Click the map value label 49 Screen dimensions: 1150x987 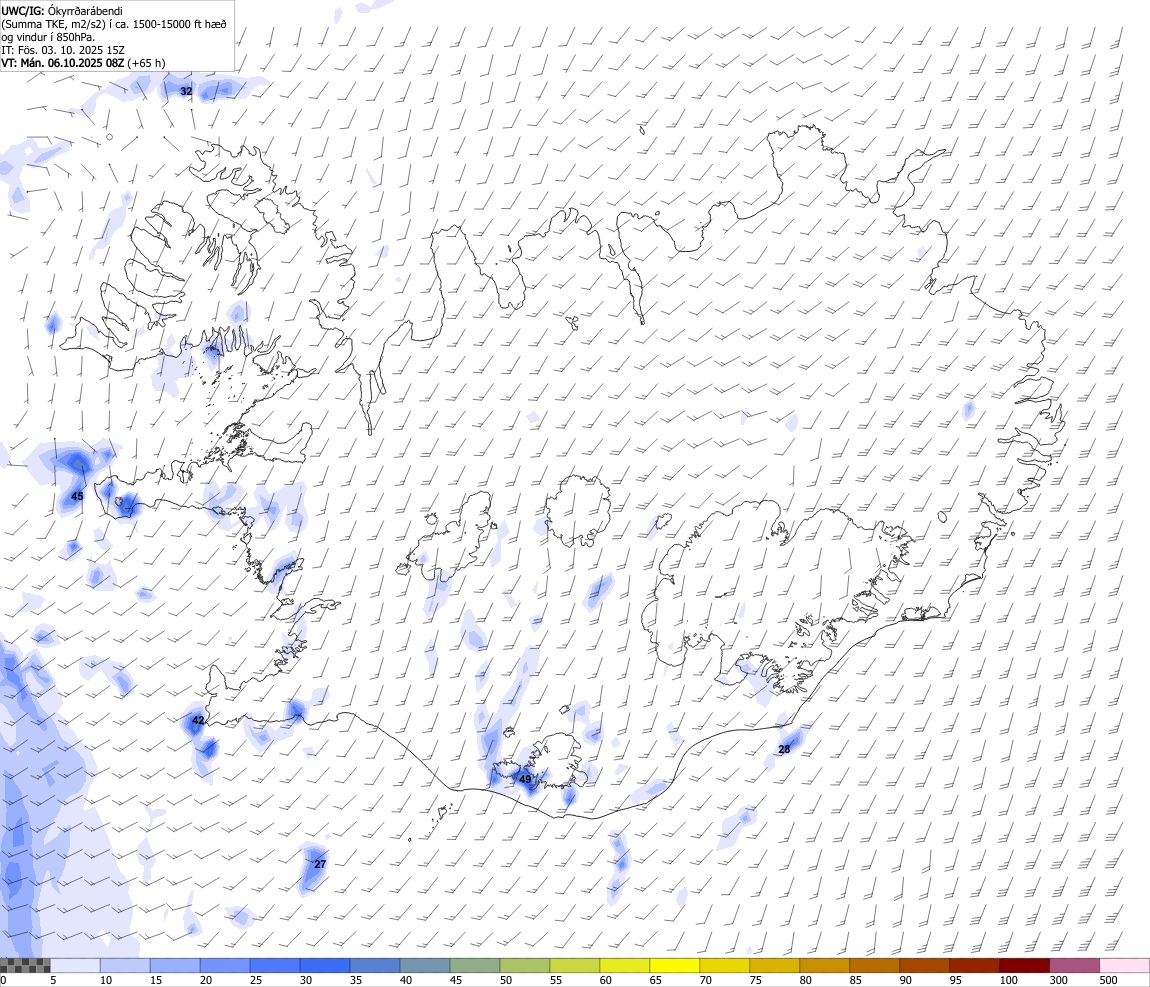(525, 779)
